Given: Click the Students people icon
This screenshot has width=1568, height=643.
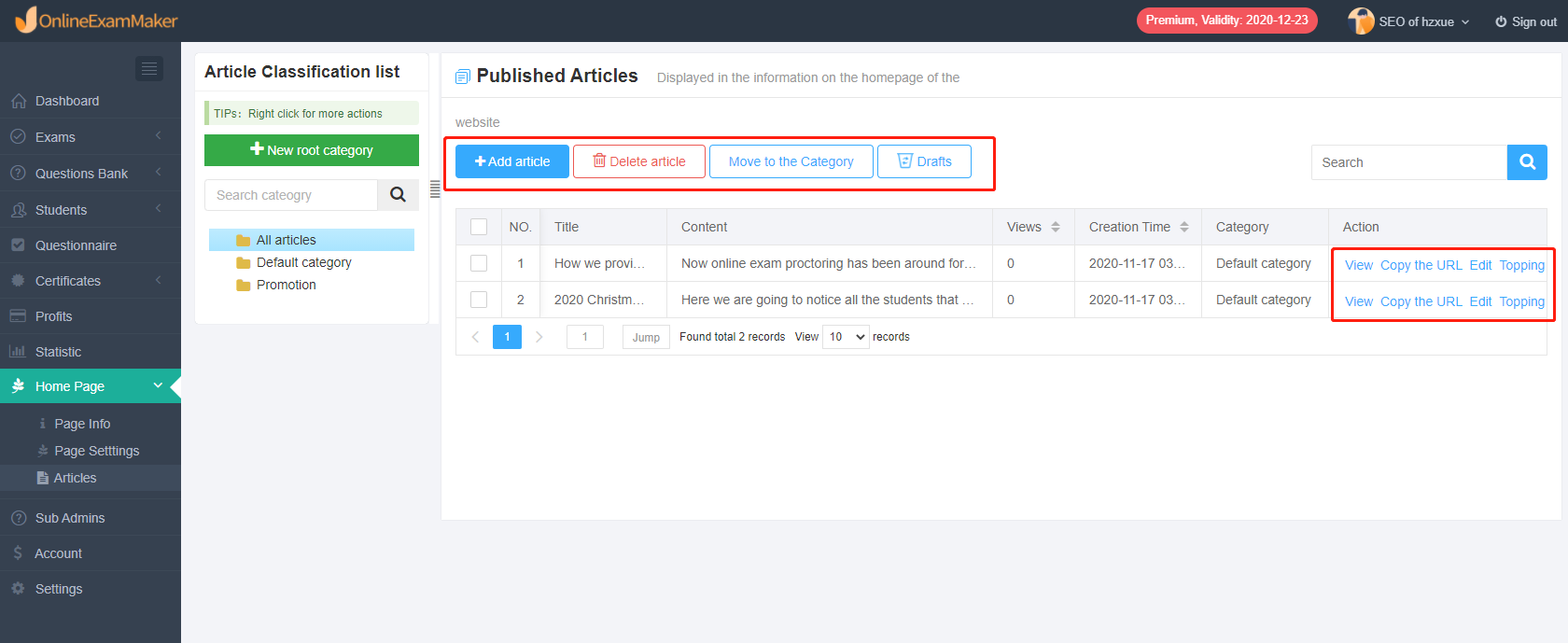Looking at the screenshot, I should point(18,210).
